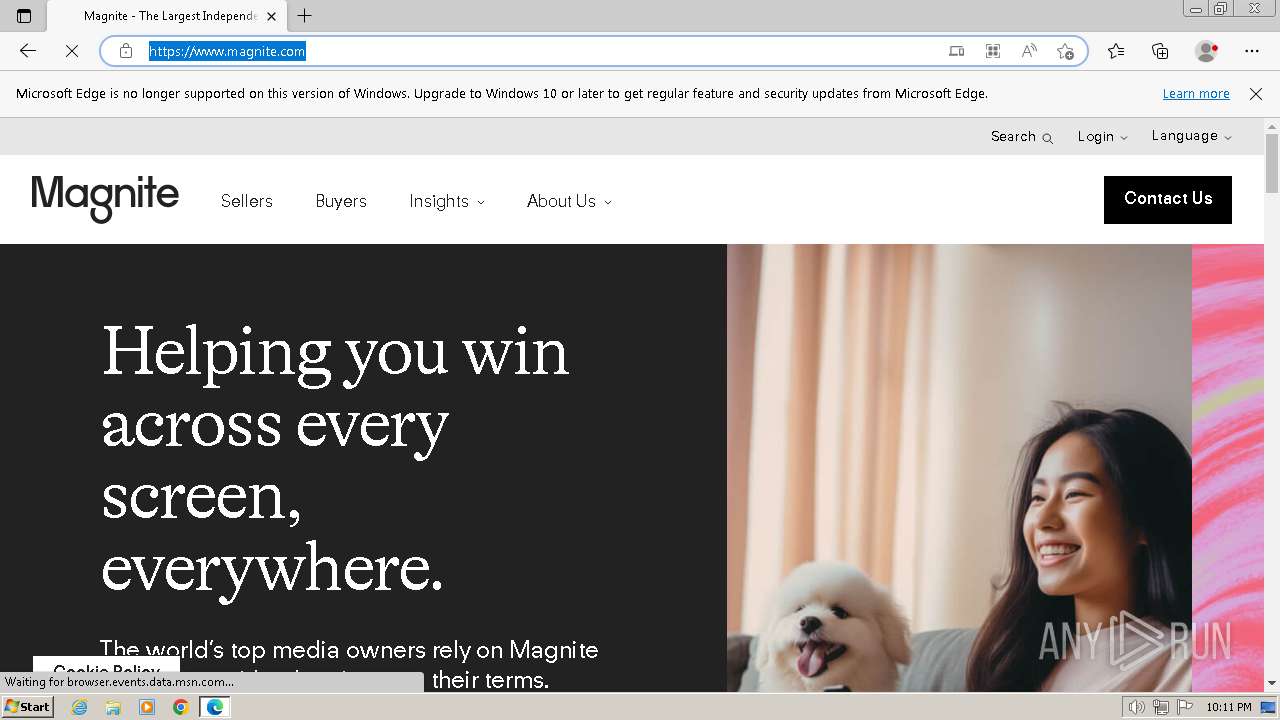
Task: Launch Google Chrome from taskbar
Action: point(180,707)
